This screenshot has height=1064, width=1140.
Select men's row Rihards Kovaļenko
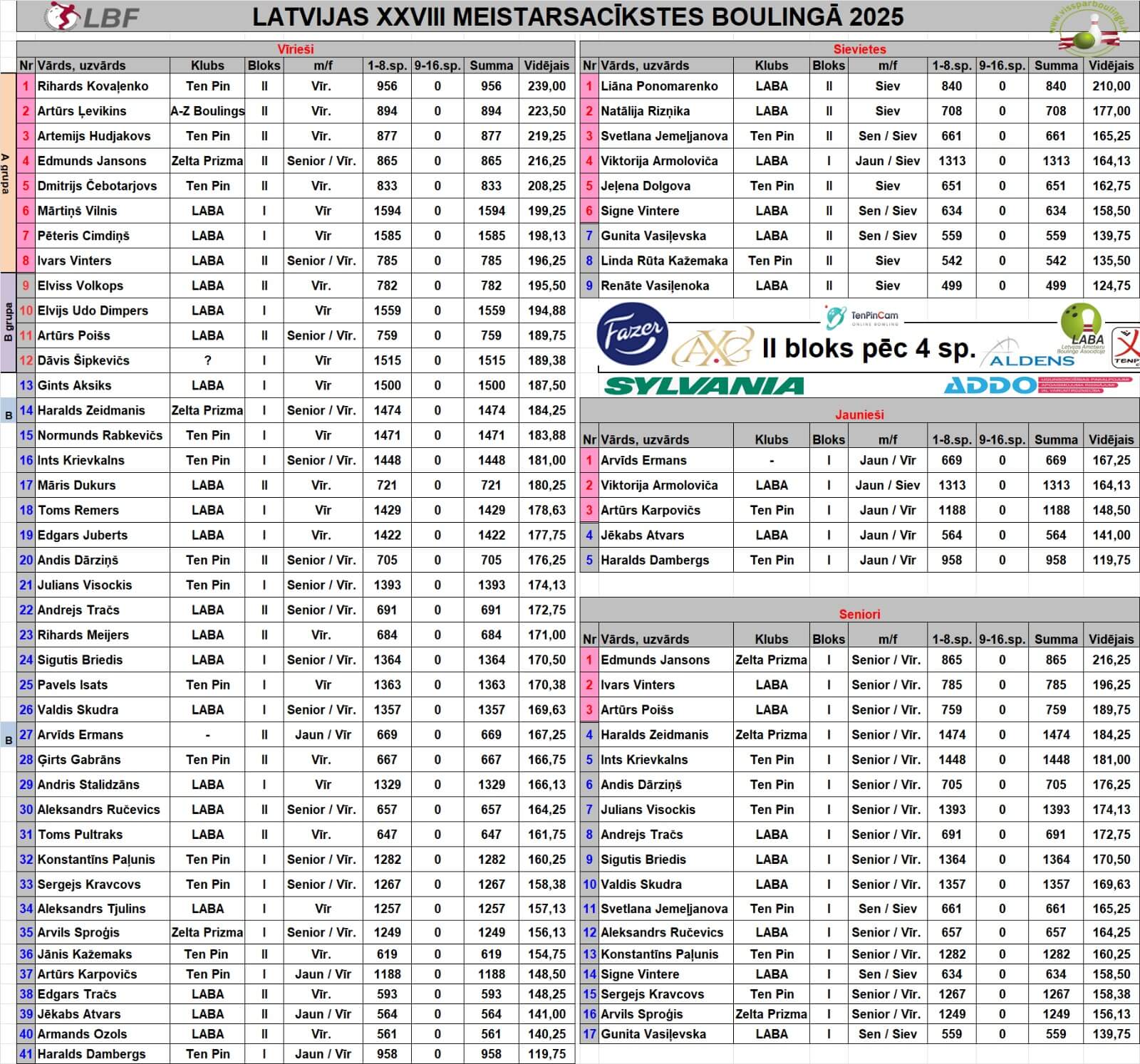pos(296,86)
